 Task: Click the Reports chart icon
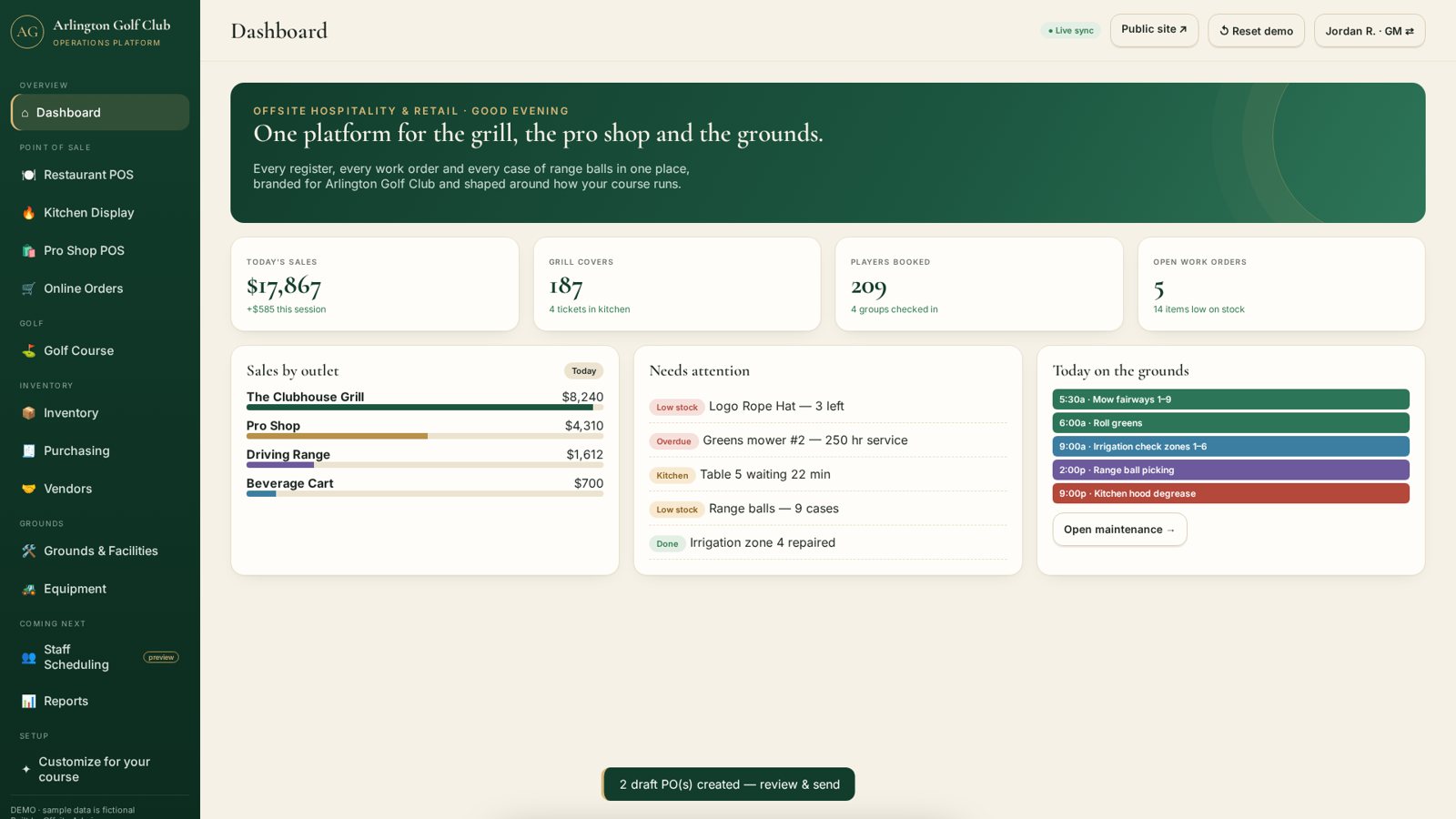click(28, 702)
